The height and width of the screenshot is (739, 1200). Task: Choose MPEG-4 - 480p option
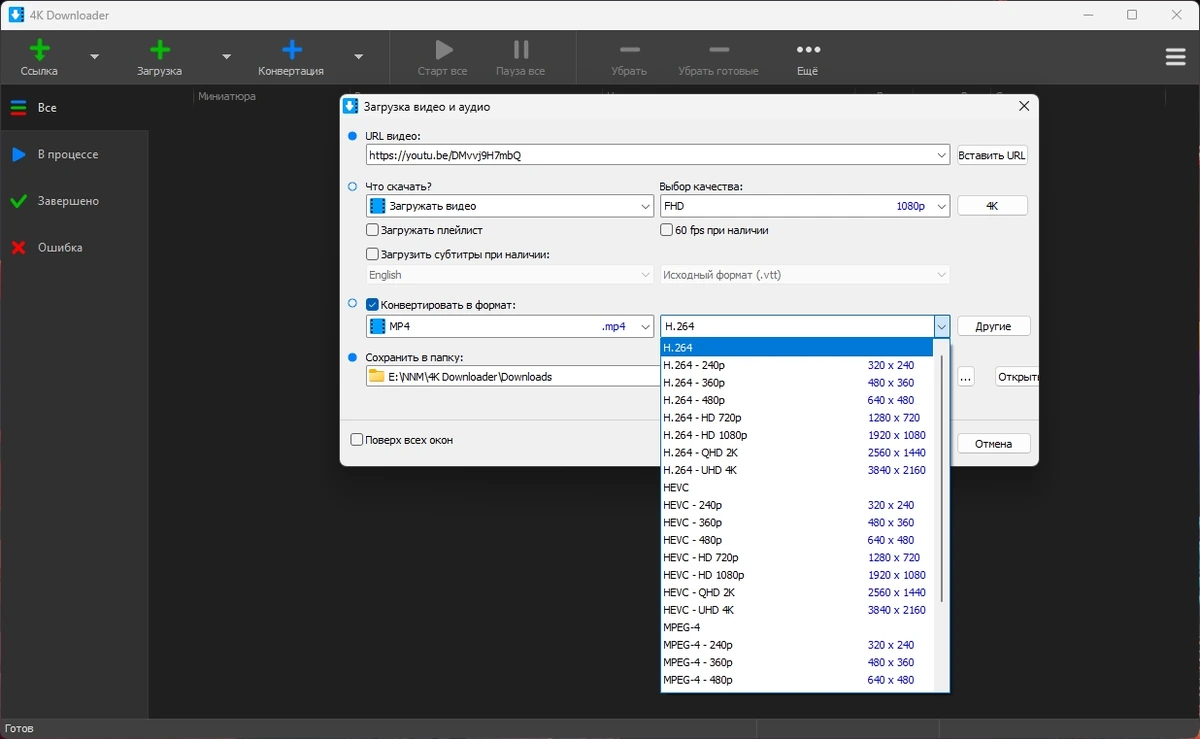tap(797, 680)
